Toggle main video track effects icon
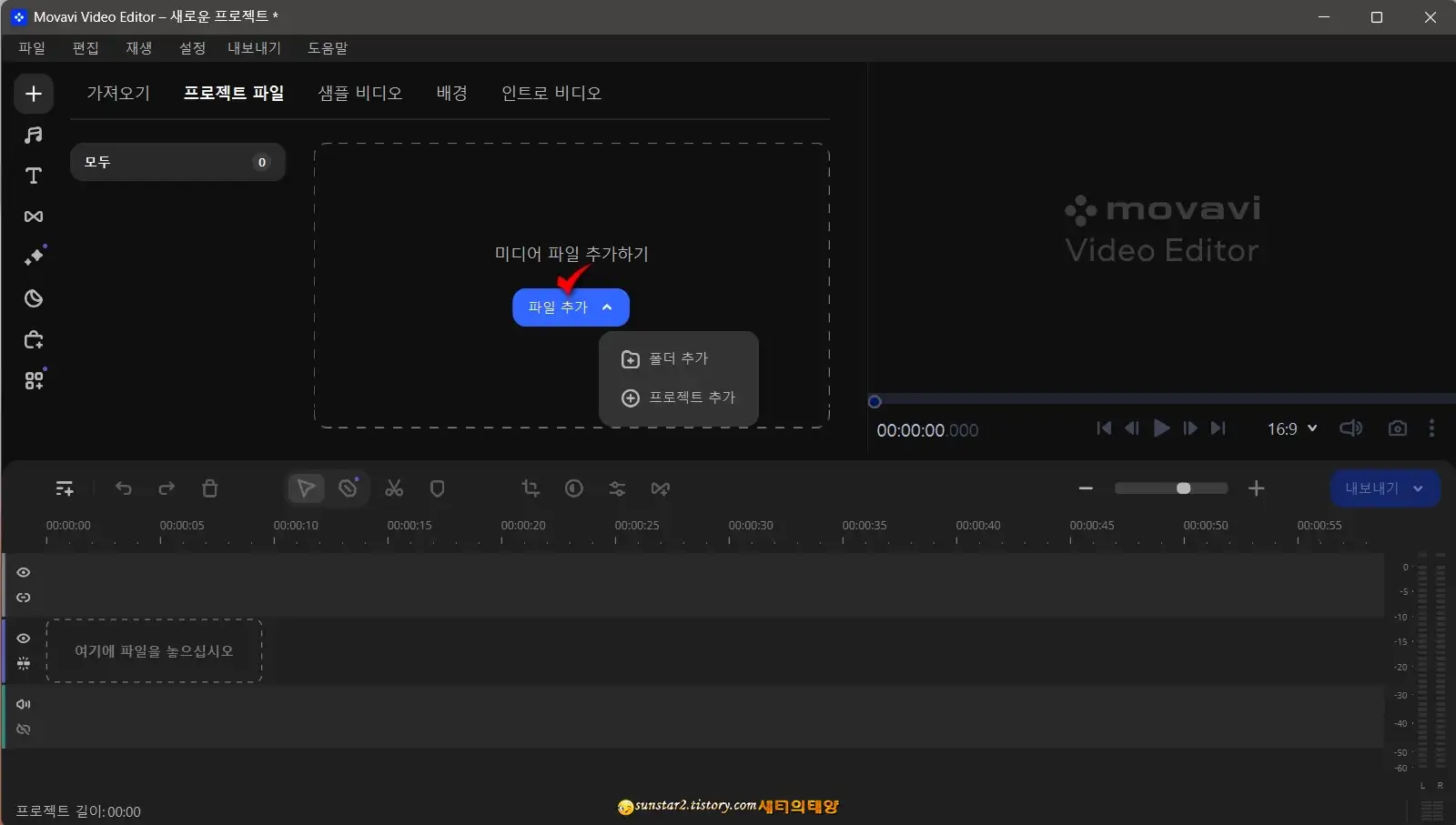1456x825 pixels. coord(24,663)
